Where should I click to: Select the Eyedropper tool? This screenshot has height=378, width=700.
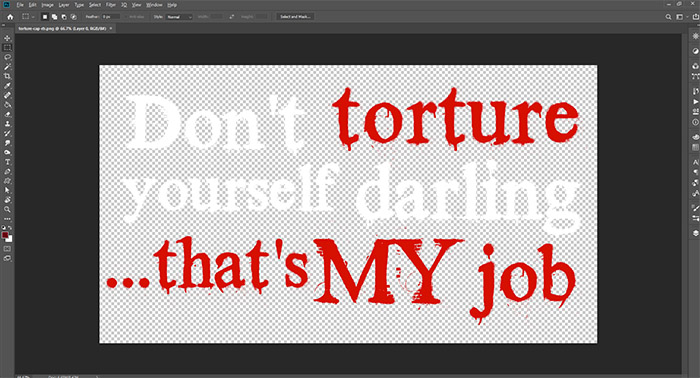click(x=7, y=86)
